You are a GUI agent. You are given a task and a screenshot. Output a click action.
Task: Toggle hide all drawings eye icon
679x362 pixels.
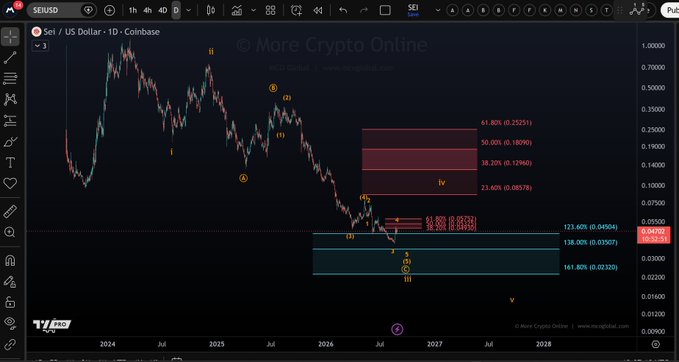coord(10,323)
